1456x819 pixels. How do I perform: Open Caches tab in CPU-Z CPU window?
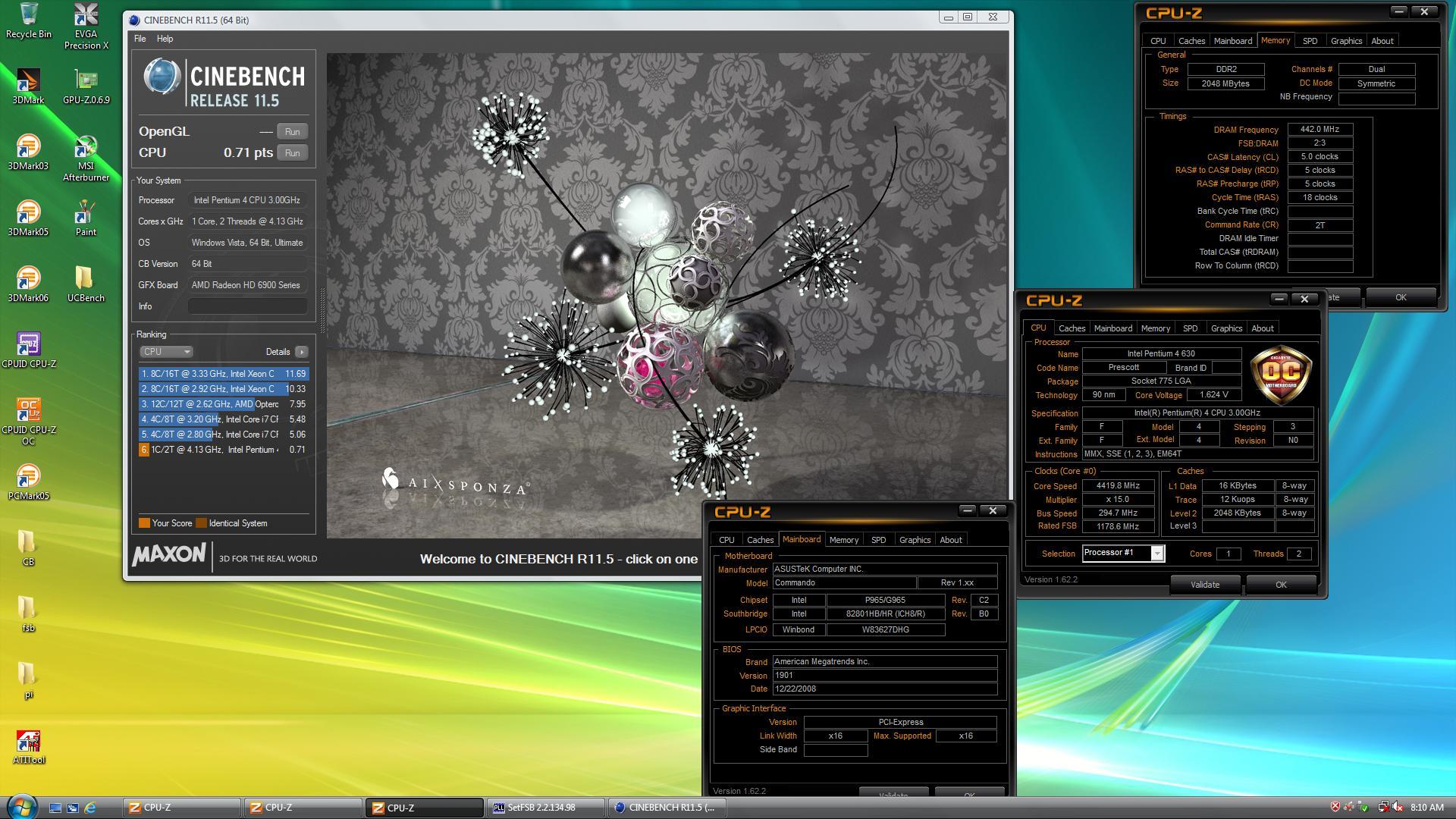coord(1072,328)
